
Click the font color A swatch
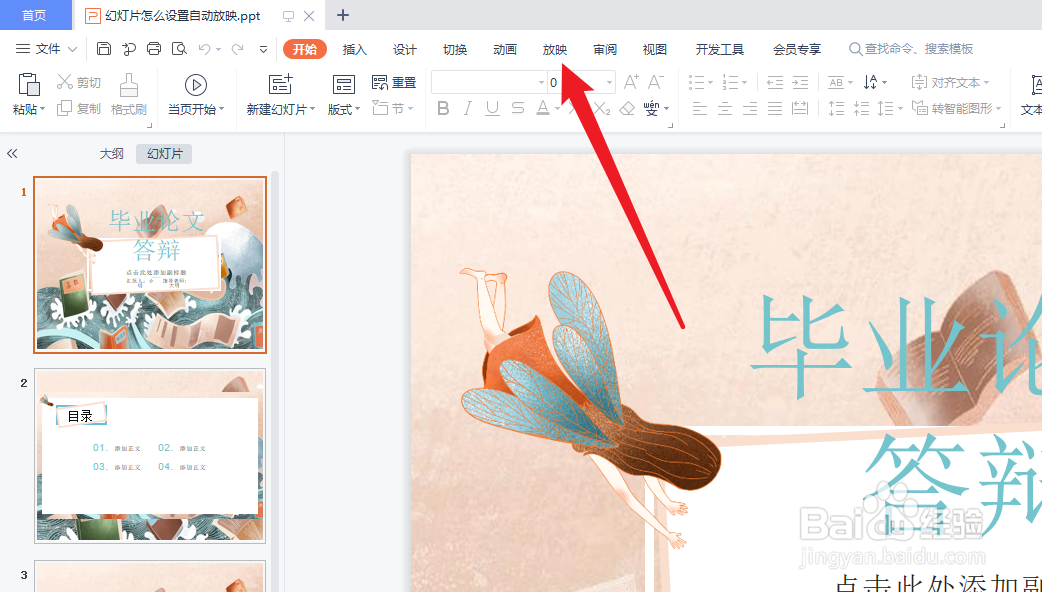pyautogui.click(x=543, y=108)
